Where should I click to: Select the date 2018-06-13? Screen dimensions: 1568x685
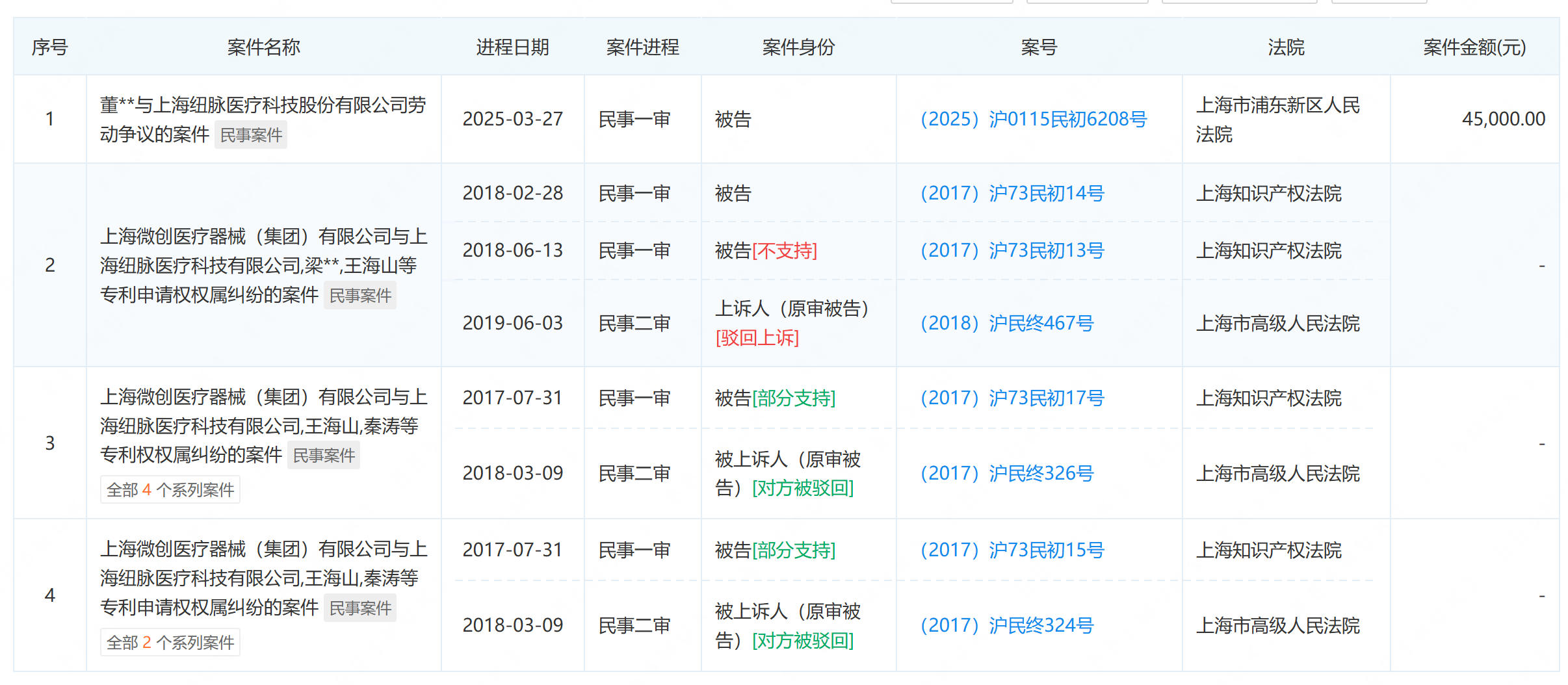pyautogui.click(x=512, y=250)
